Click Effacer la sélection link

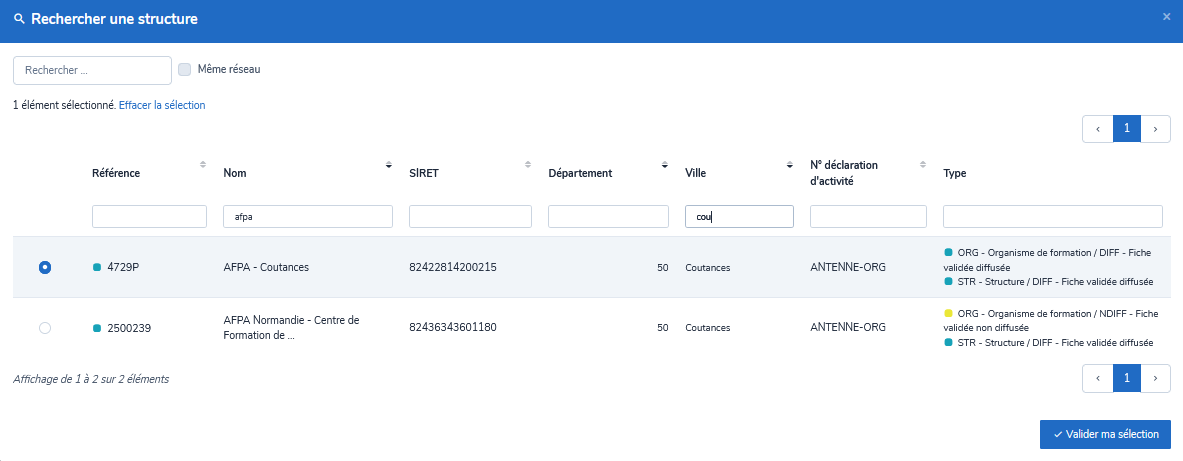pyautogui.click(x=162, y=106)
